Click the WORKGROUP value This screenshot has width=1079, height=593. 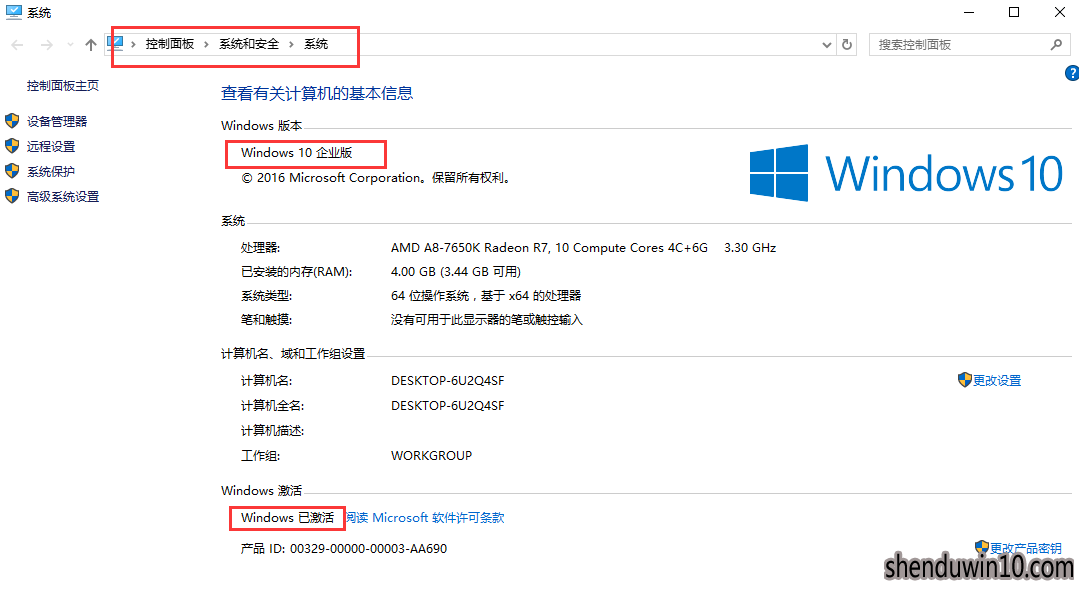click(x=431, y=455)
